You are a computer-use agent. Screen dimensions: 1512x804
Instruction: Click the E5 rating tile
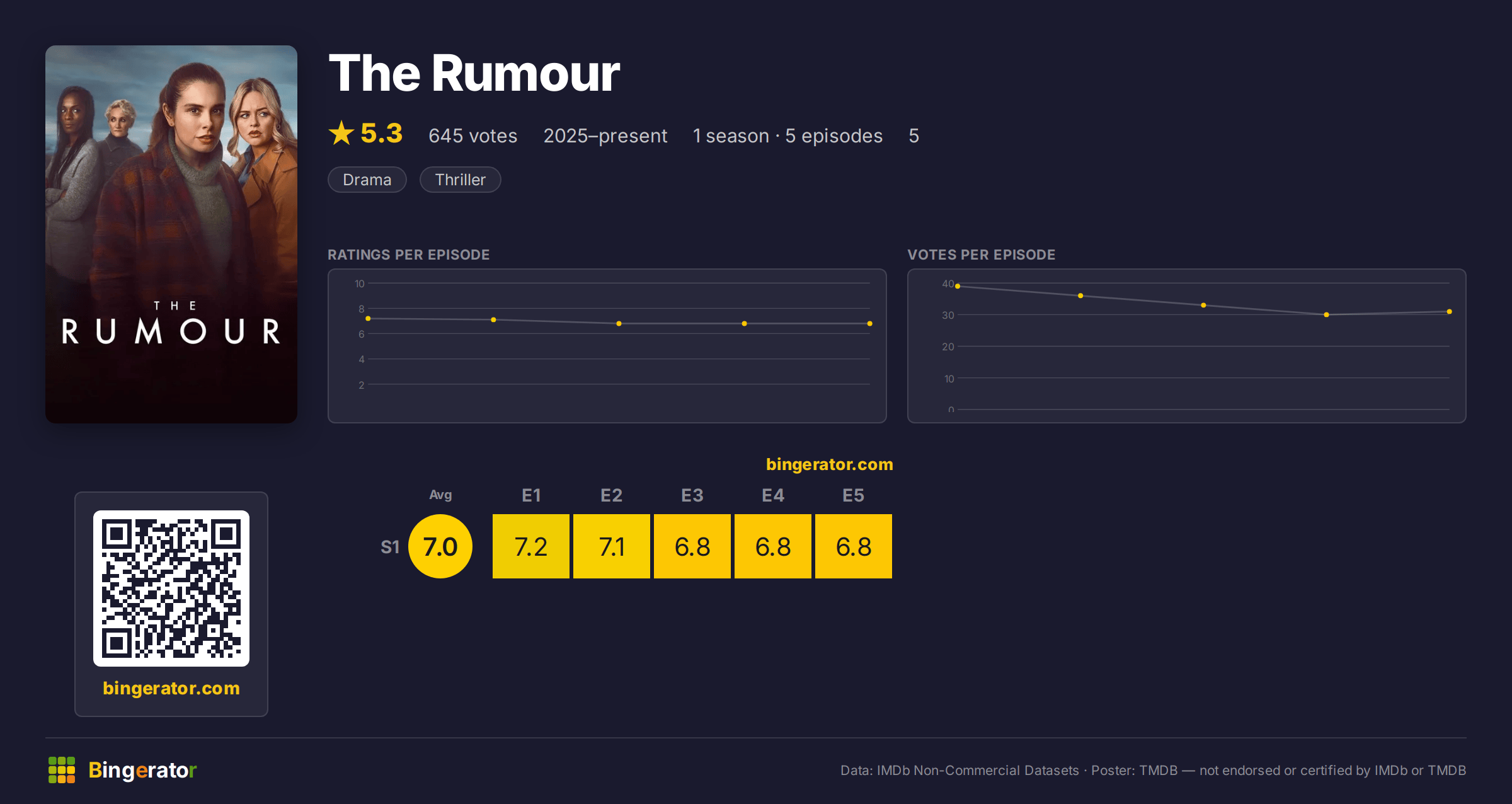[x=854, y=546]
